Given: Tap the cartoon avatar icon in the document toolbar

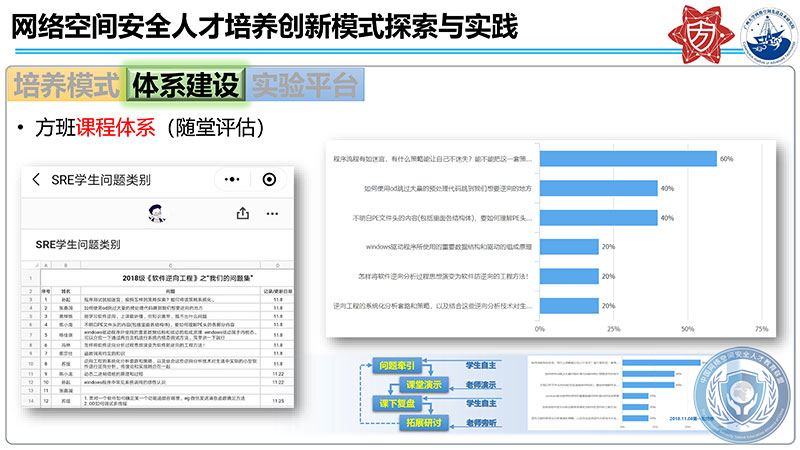Looking at the screenshot, I should 157,214.
